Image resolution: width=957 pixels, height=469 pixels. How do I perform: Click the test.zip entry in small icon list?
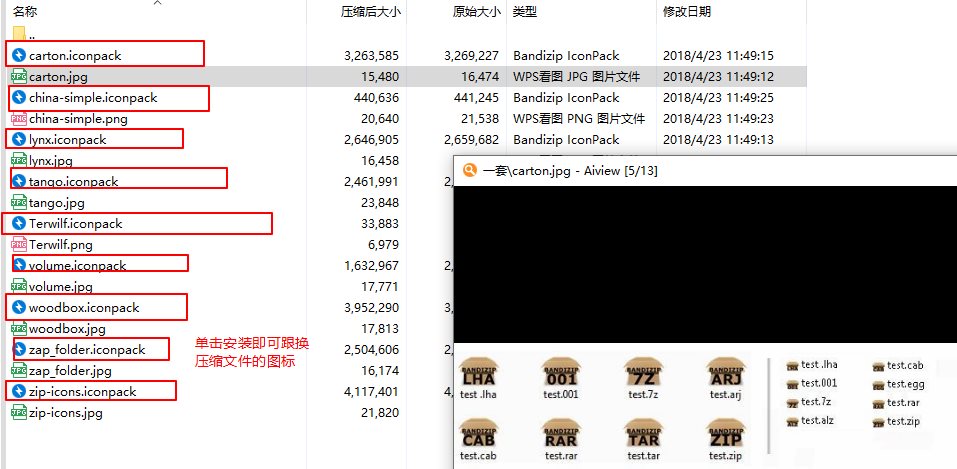[896, 421]
